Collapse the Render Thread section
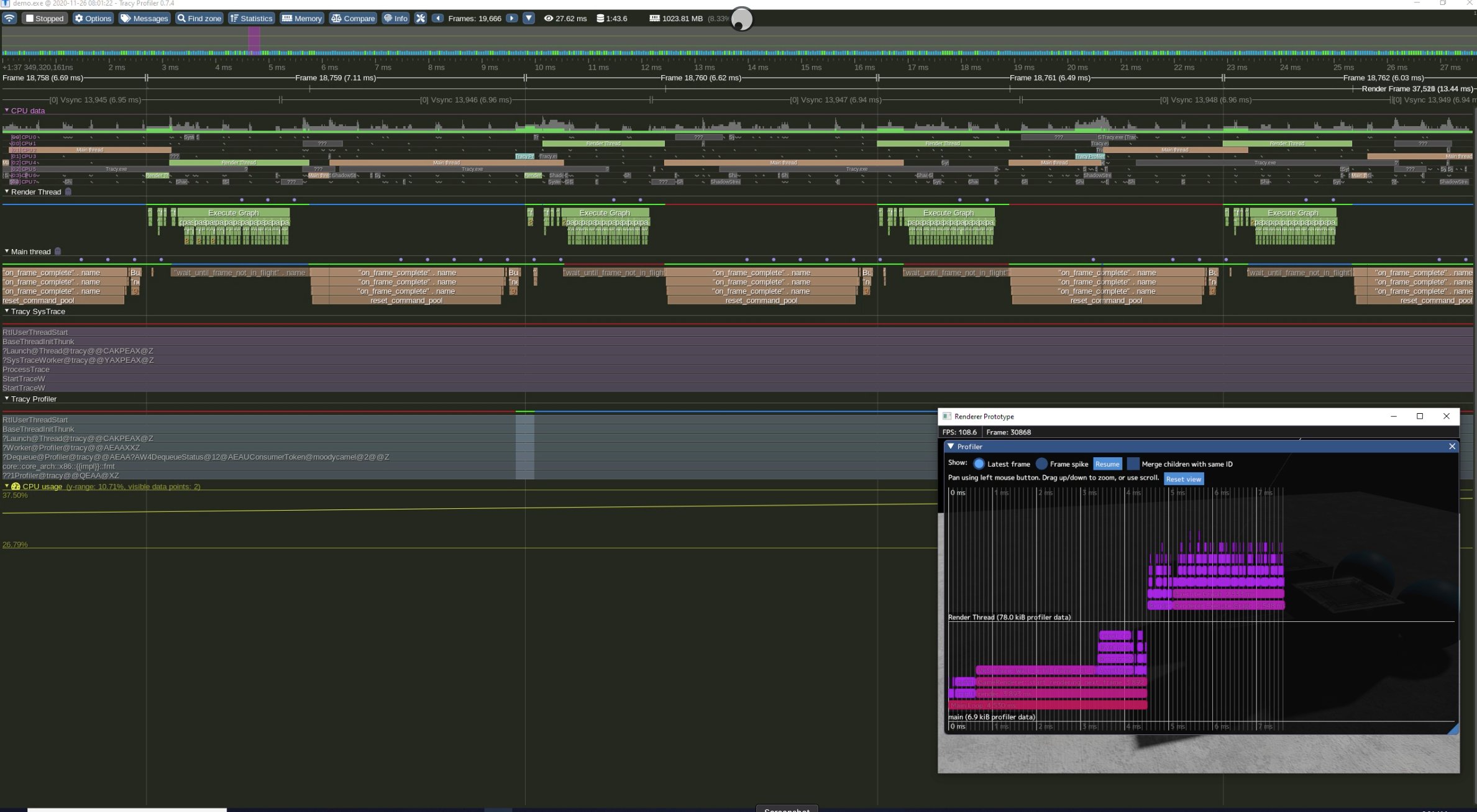The image size is (1477, 812). [x=7, y=192]
